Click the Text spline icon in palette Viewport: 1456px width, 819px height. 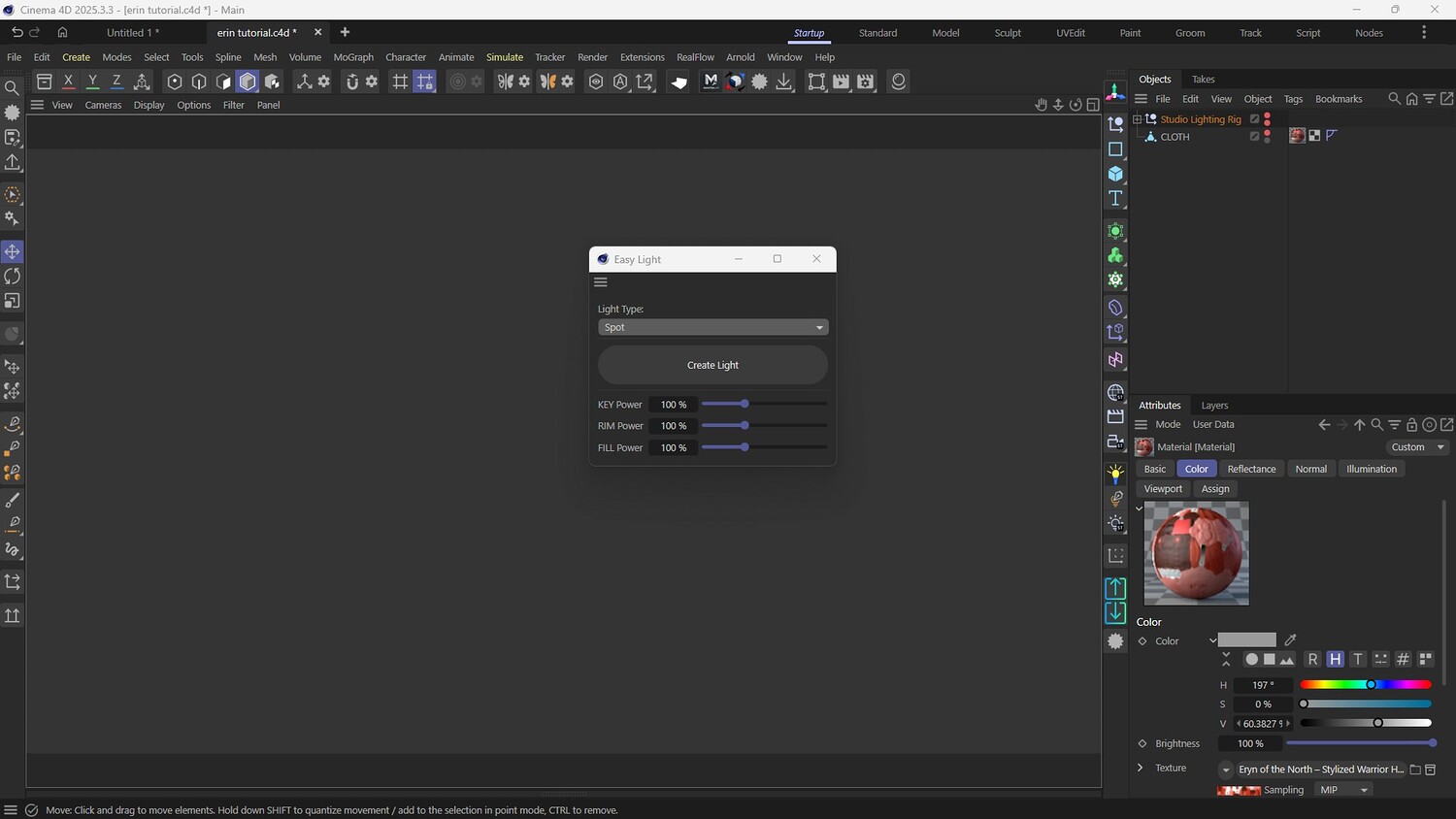[1116, 198]
